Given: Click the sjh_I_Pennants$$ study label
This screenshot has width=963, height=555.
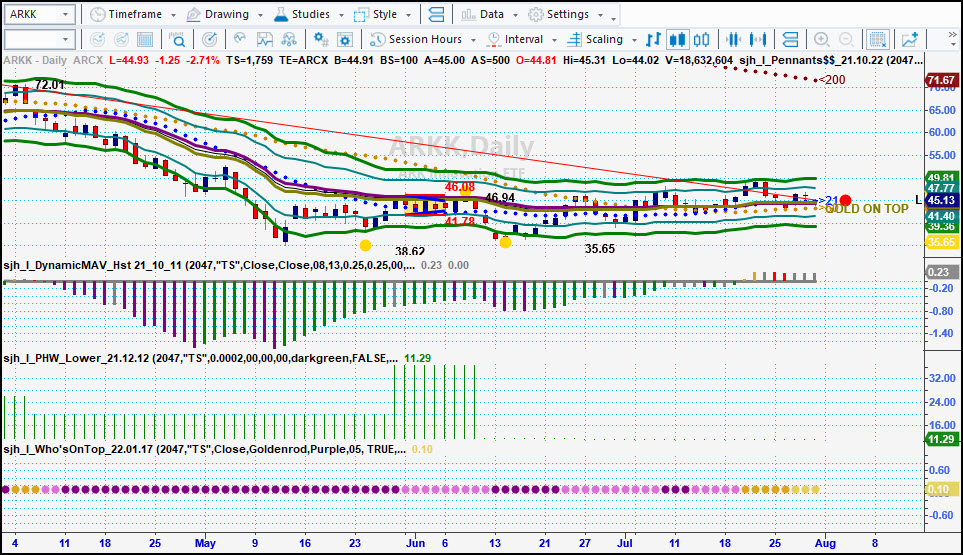Looking at the screenshot, I should click(831, 60).
